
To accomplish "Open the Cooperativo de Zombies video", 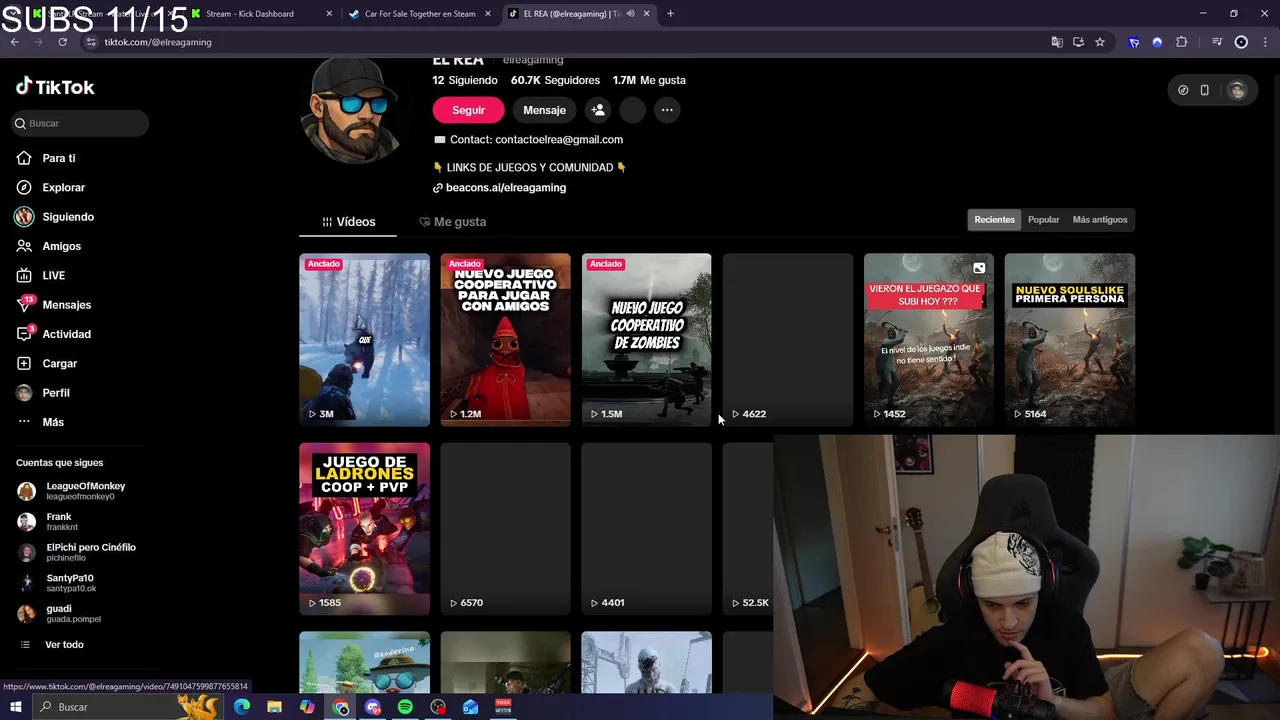I will (646, 340).
